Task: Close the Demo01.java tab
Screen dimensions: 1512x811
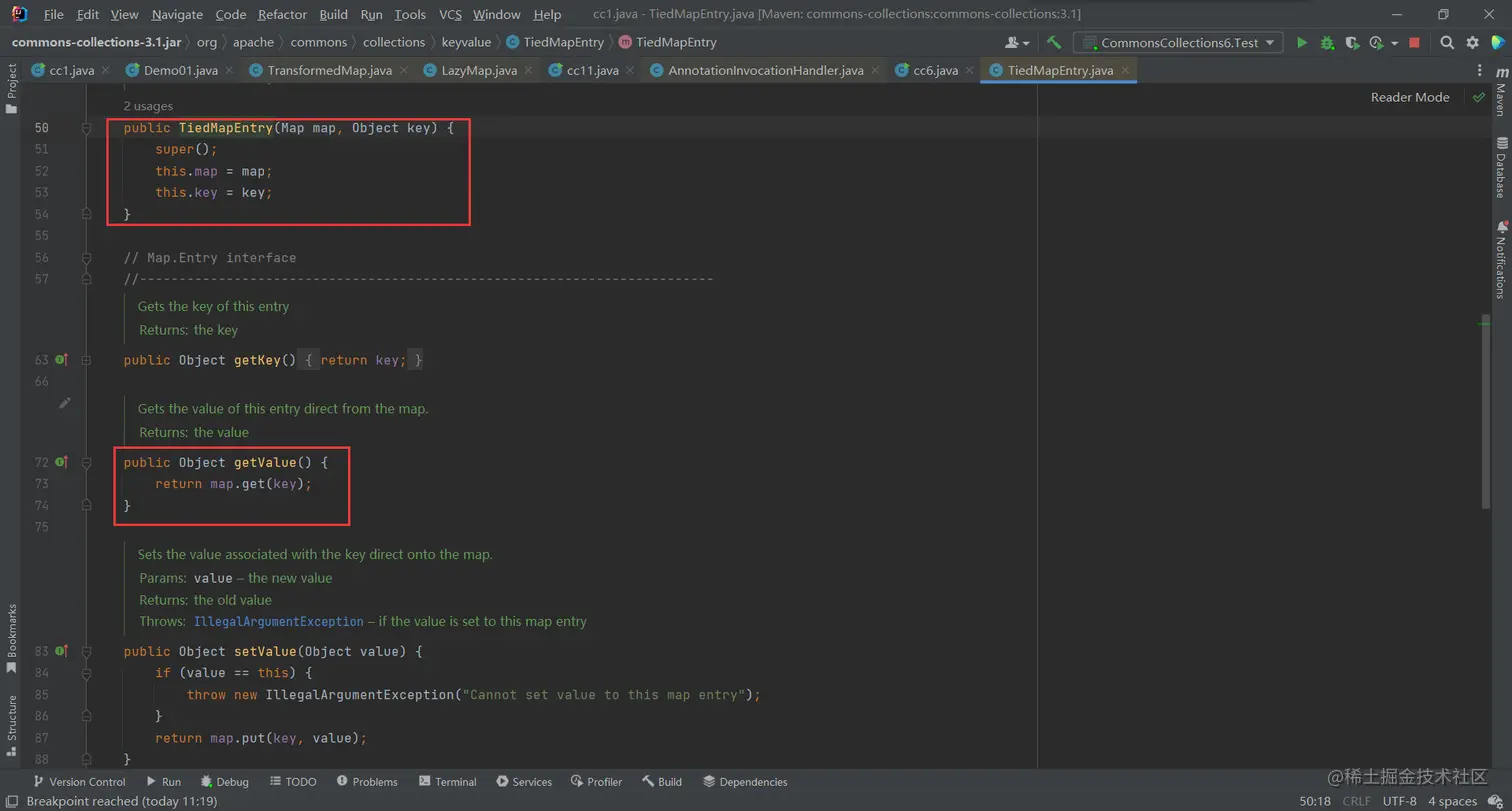Action: point(230,70)
